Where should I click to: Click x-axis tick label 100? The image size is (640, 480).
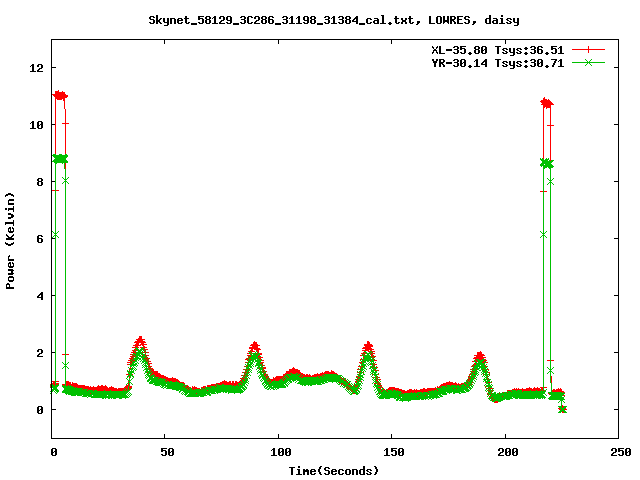click(x=281, y=452)
